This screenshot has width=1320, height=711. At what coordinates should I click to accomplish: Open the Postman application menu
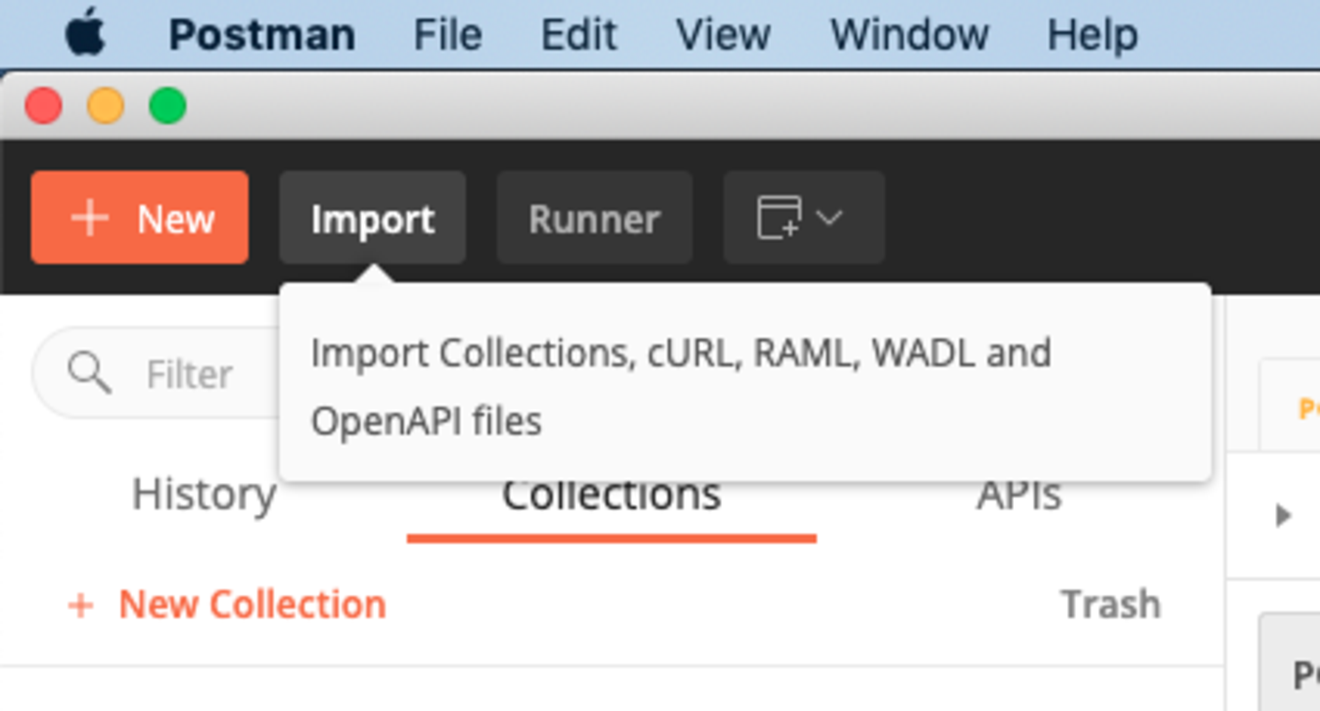tap(262, 36)
